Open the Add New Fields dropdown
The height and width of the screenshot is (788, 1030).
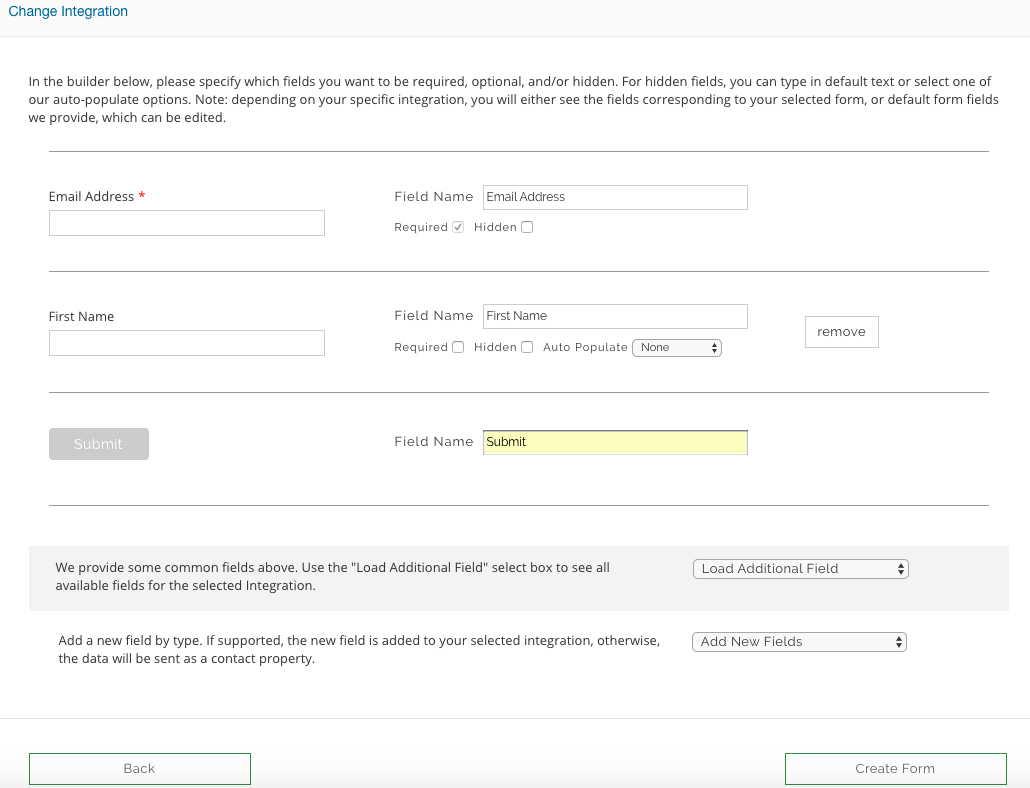[798, 641]
